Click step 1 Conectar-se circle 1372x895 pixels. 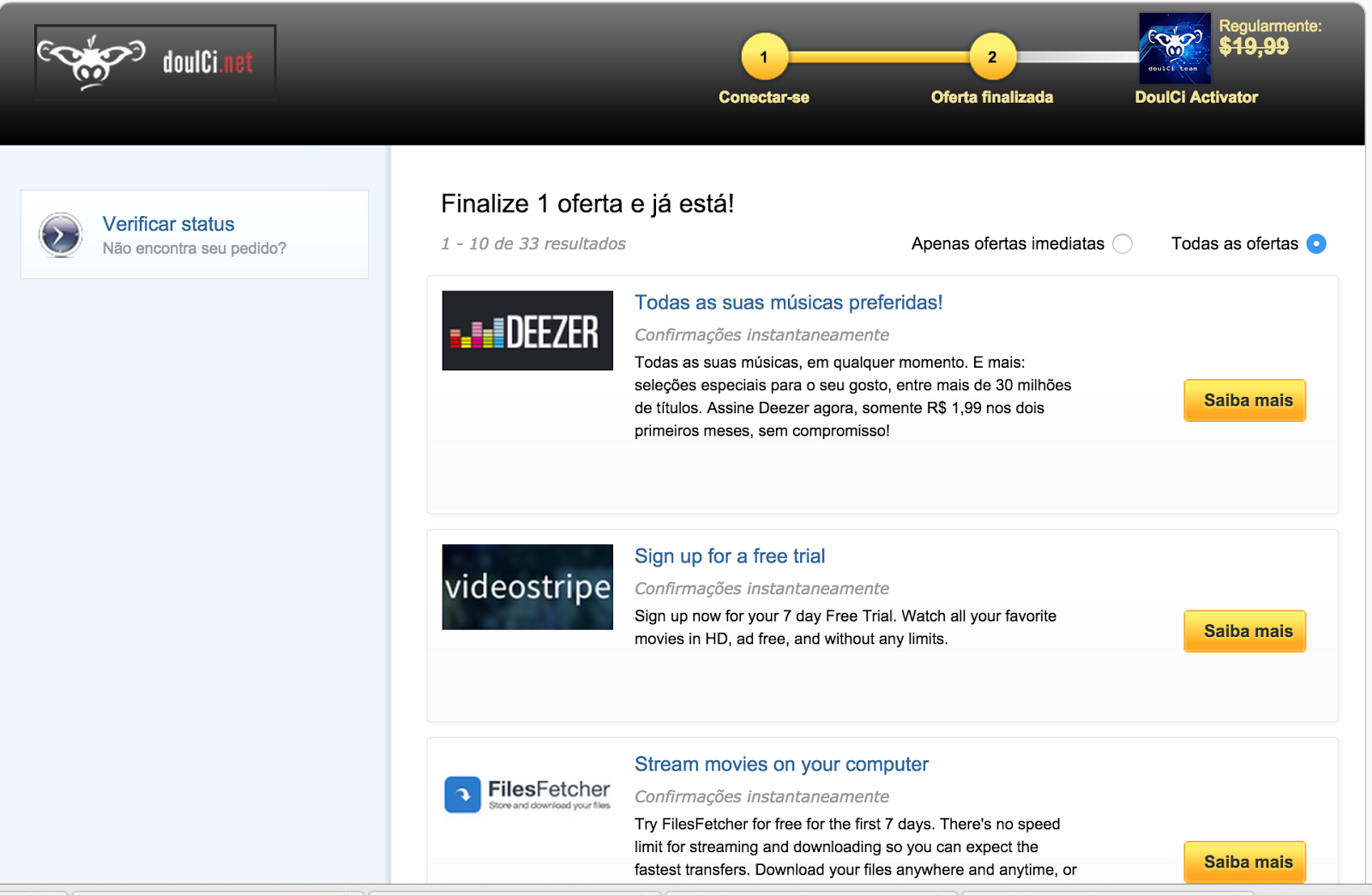[x=764, y=57]
